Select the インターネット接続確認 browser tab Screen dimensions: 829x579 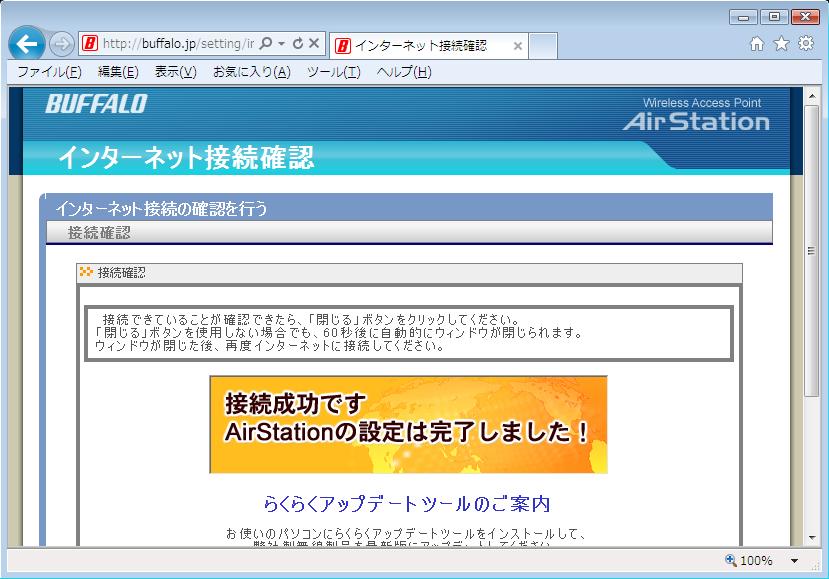(428, 46)
